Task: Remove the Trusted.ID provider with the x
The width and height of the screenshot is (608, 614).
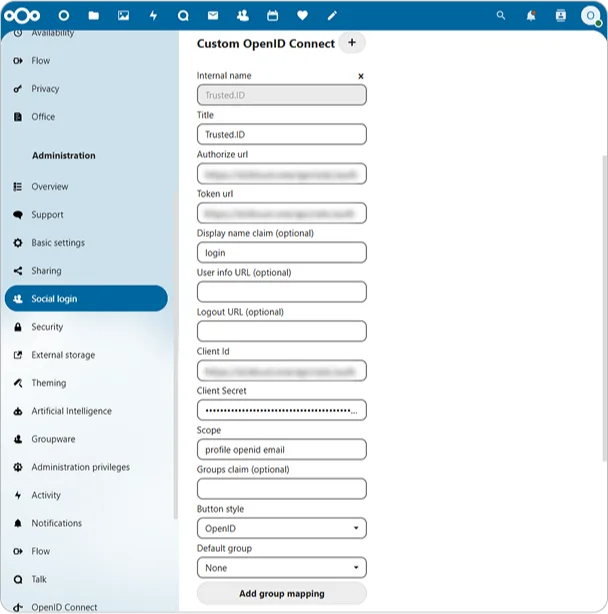Action: click(x=361, y=76)
